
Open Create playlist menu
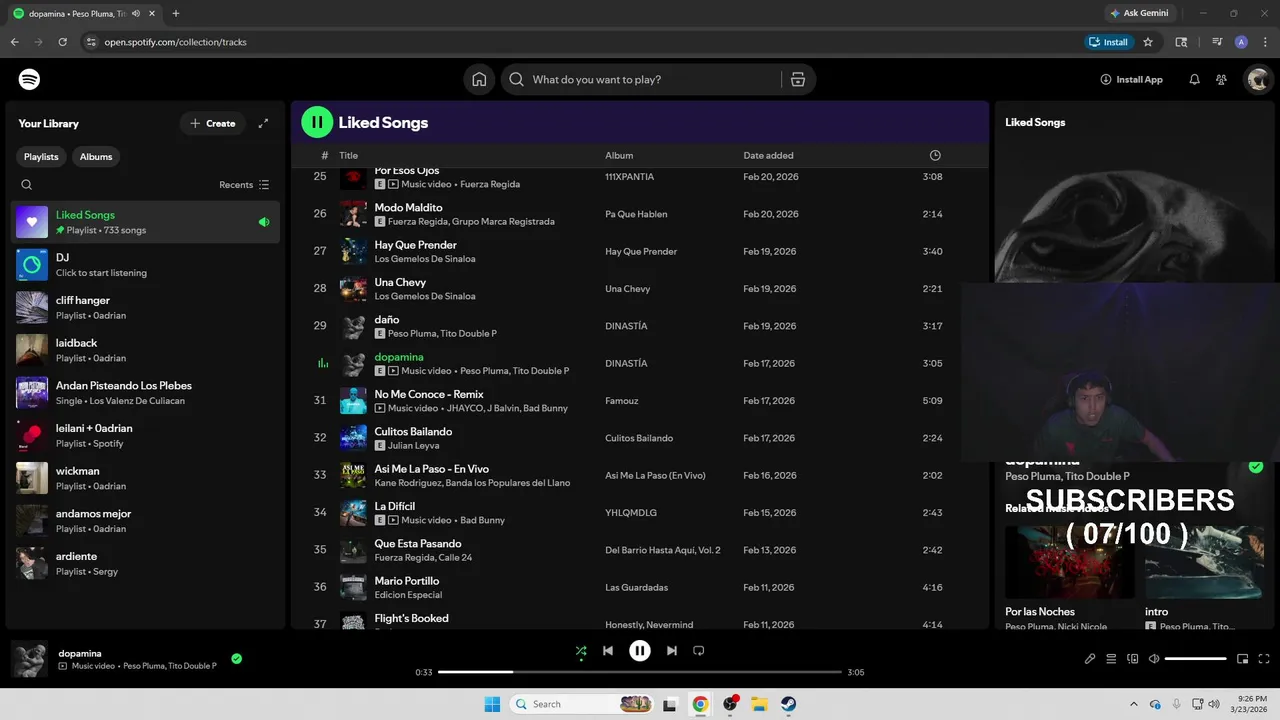click(x=213, y=123)
